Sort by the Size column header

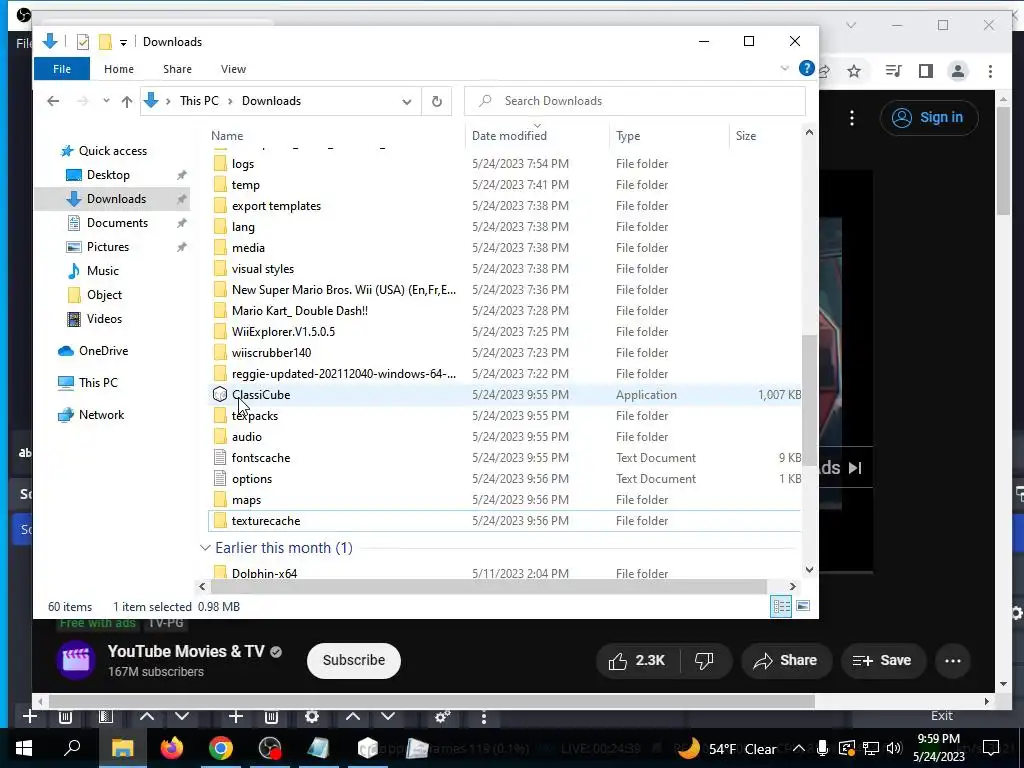pos(746,136)
